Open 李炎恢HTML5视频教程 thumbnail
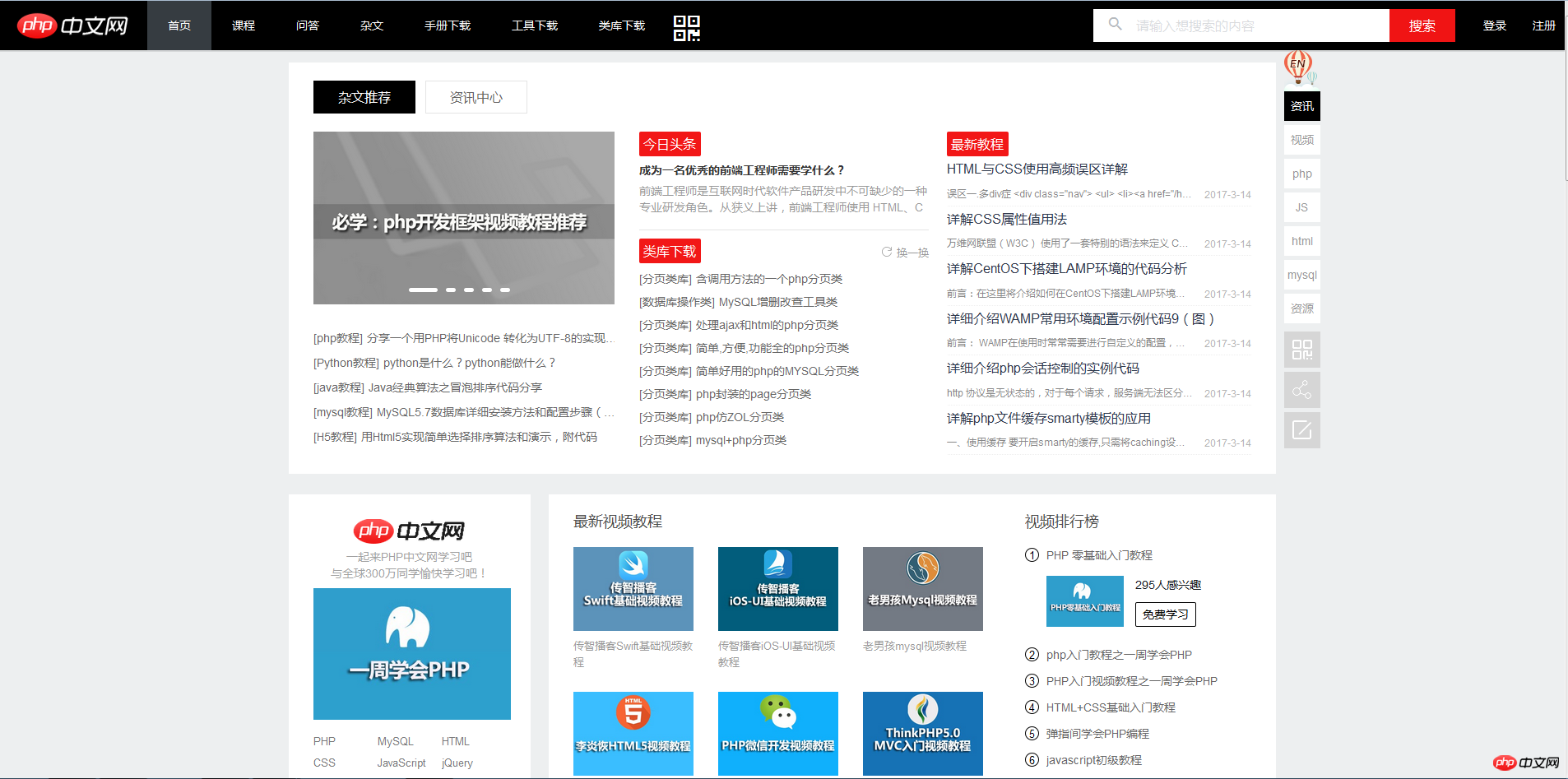Screen dimensions: 1568x779 pyautogui.click(x=633, y=734)
